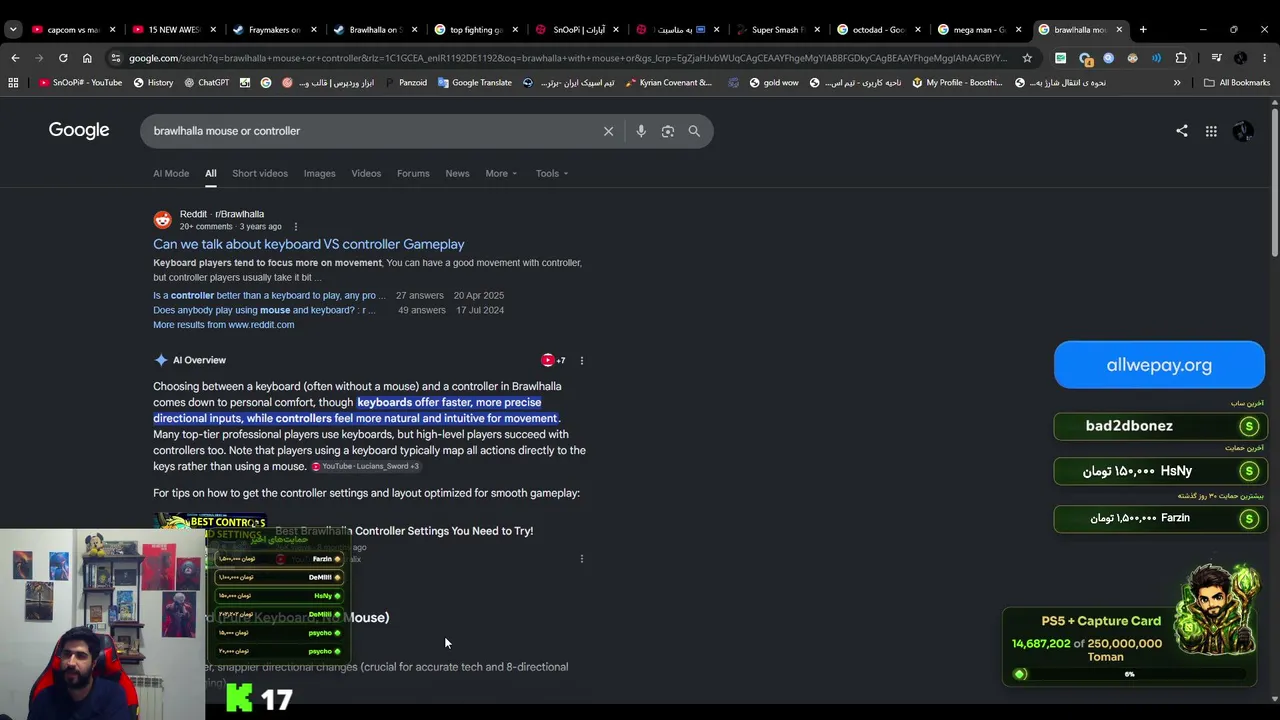Viewport: 1280px width, 720px height.
Task: Open the apps shortcut in bookmarks bar
Action: [13, 83]
